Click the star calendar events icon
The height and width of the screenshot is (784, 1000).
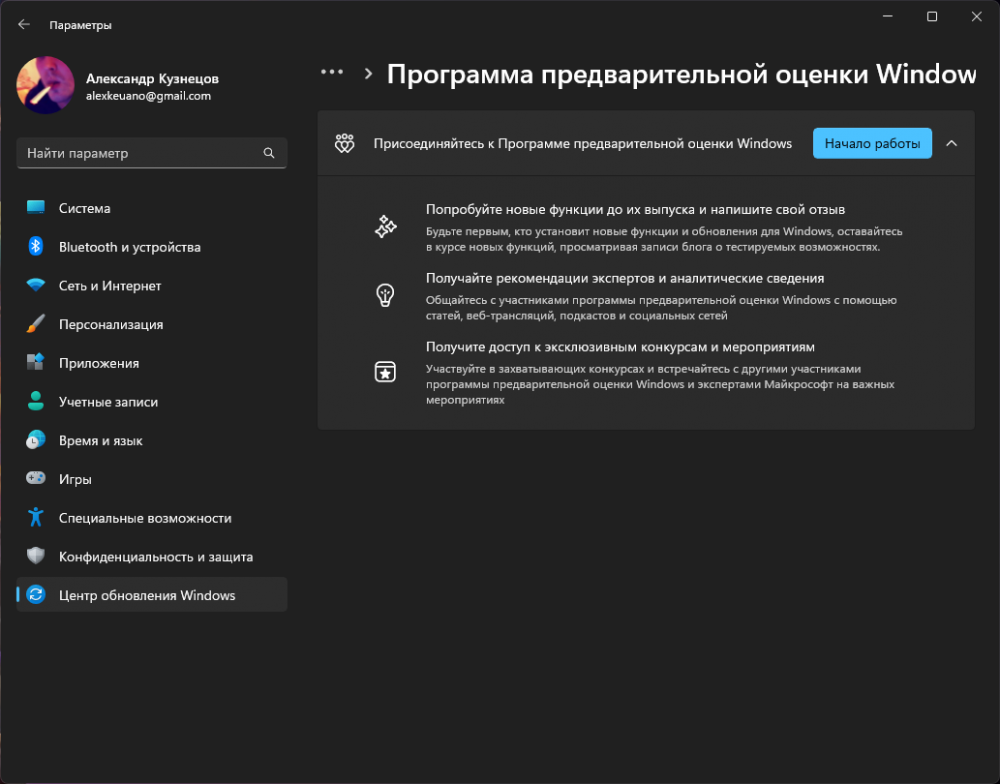385,371
